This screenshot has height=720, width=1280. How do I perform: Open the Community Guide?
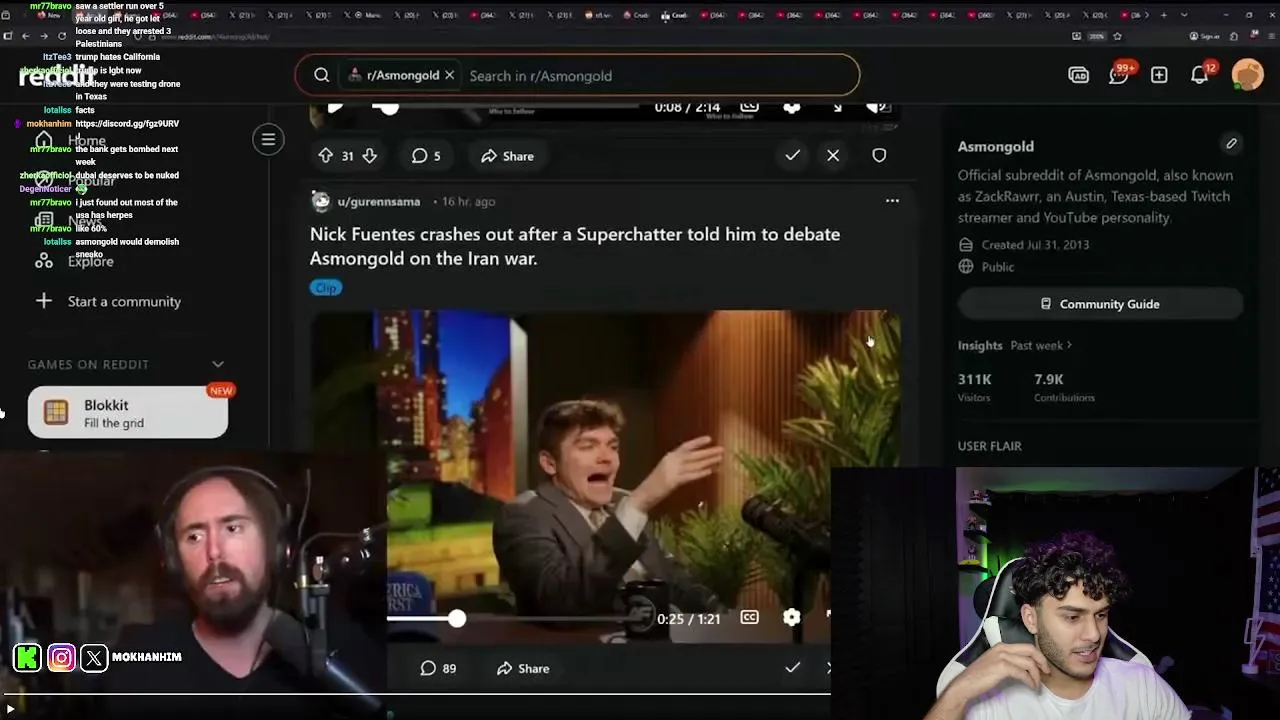click(x=1100, y=304)
